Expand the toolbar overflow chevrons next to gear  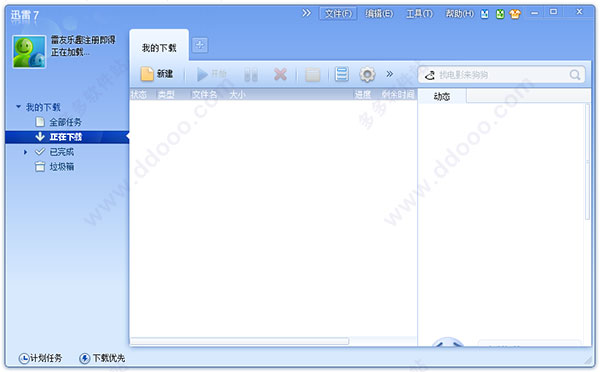click(x=390, y=74)
